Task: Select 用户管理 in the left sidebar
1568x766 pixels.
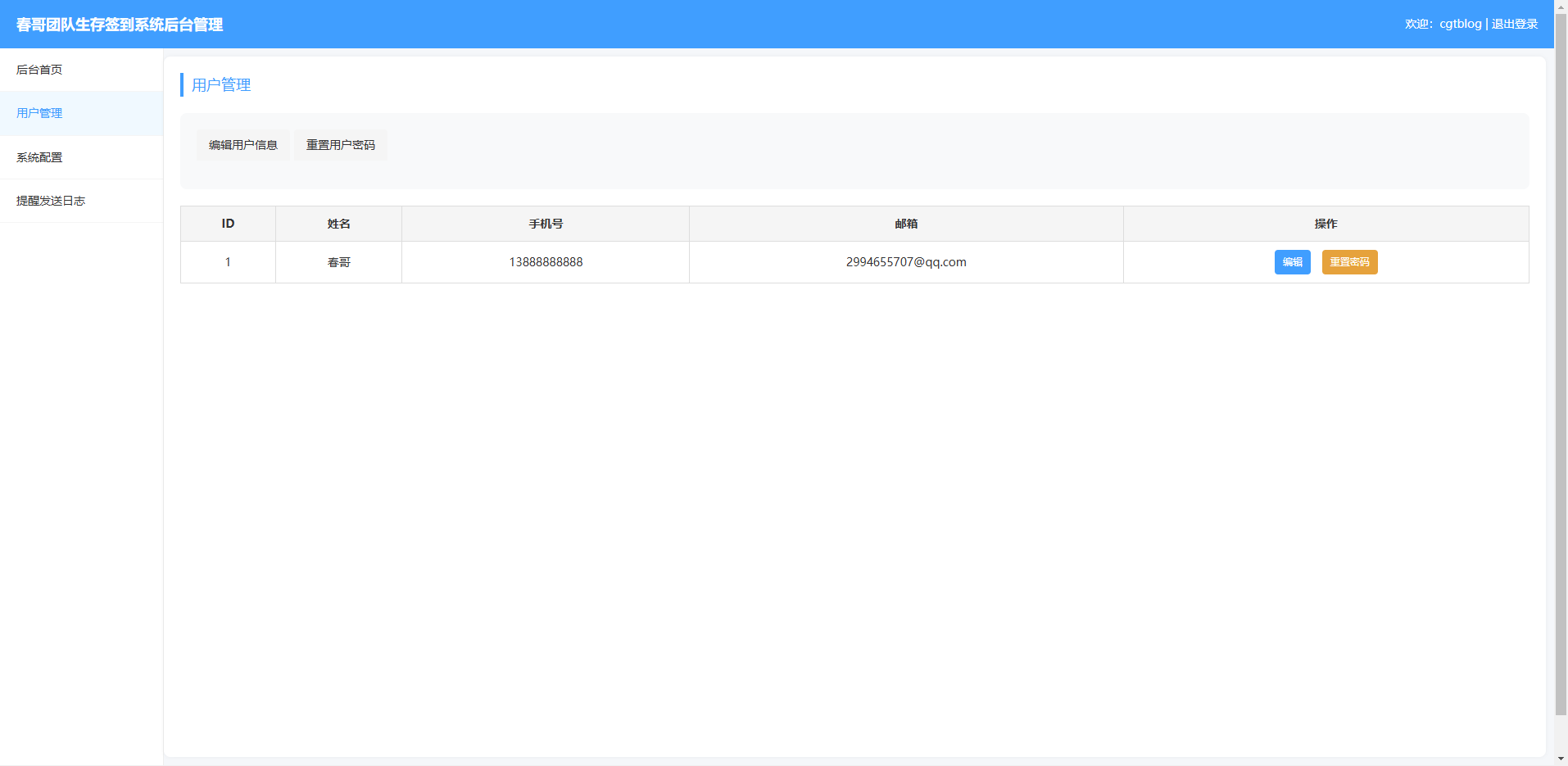Action: pos(39,113)
